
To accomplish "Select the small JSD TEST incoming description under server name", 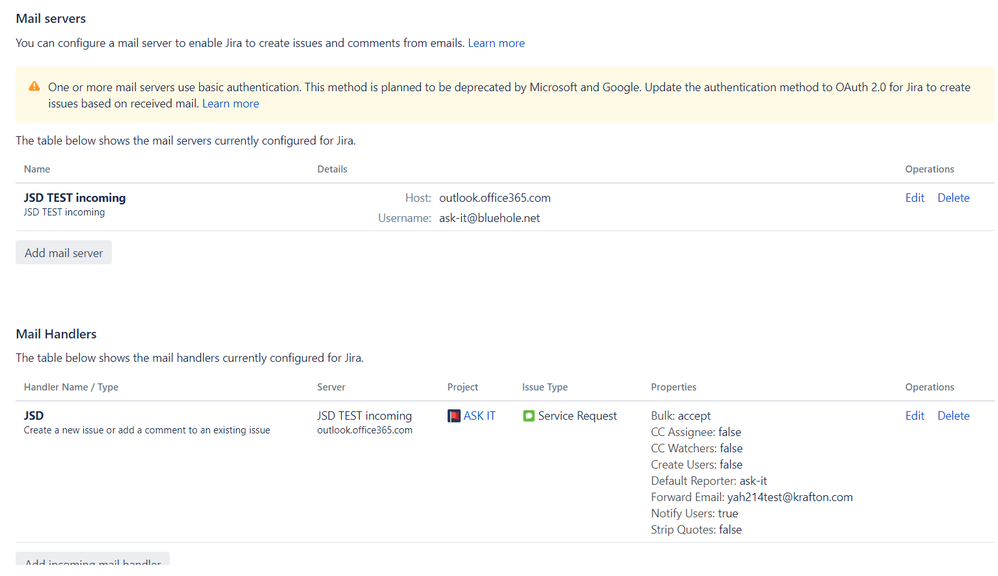I will [x=64, y=213].
